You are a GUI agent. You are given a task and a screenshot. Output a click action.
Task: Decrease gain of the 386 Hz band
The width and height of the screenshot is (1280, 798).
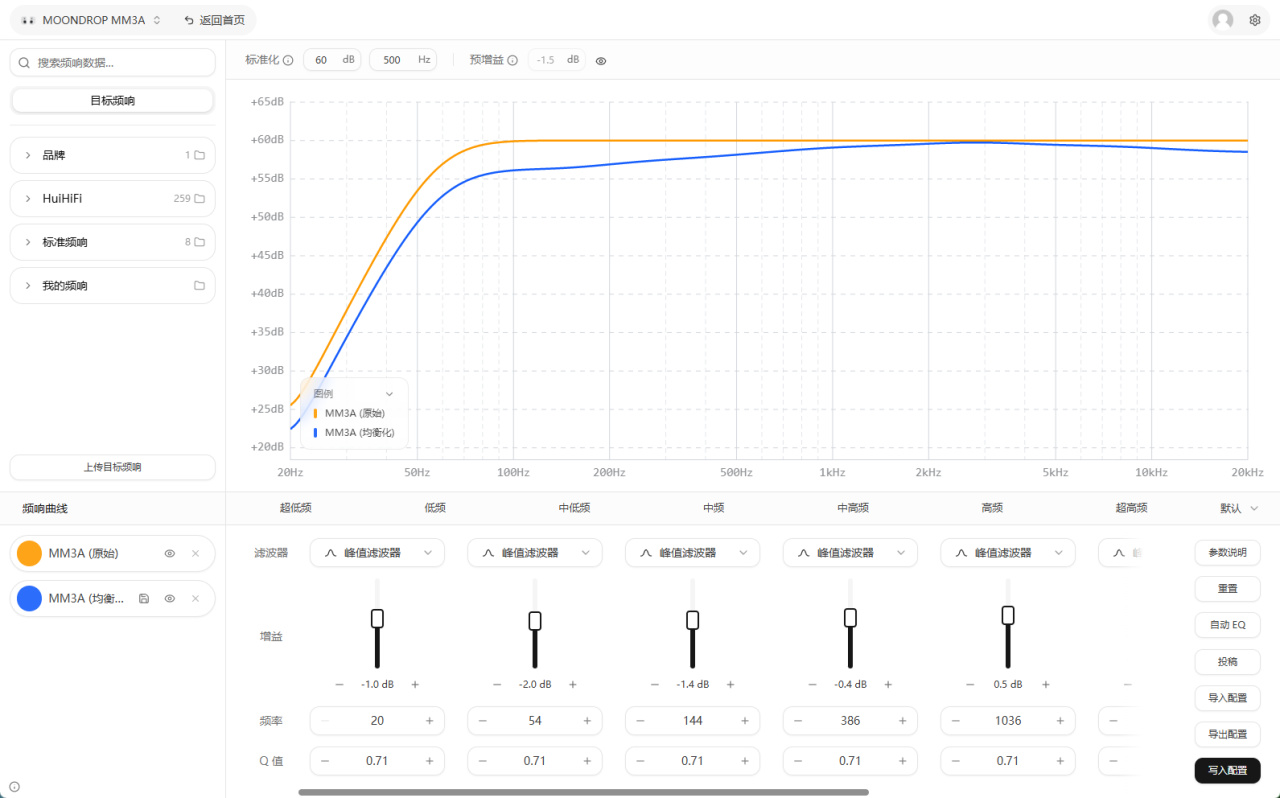coord(813,684)
